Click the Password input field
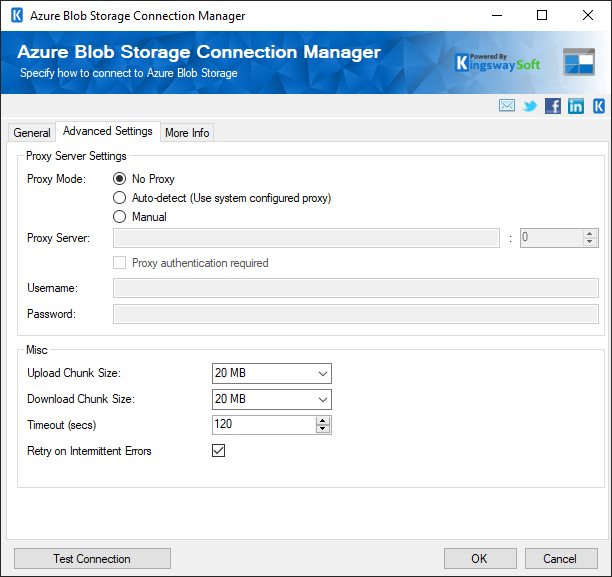 coord(356,314)
